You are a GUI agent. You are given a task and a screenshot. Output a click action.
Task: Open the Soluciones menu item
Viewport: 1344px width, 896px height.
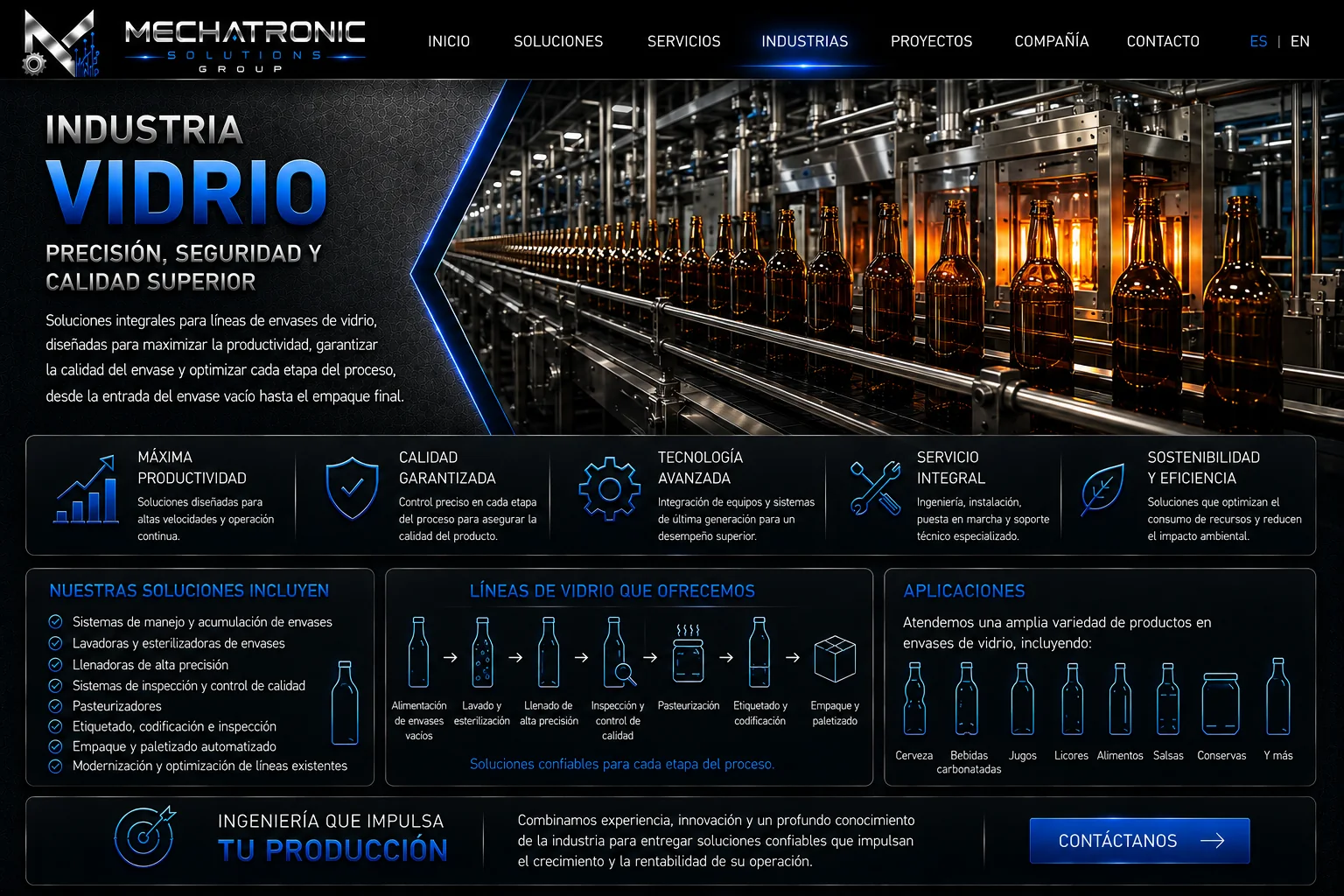pos(558,41)
